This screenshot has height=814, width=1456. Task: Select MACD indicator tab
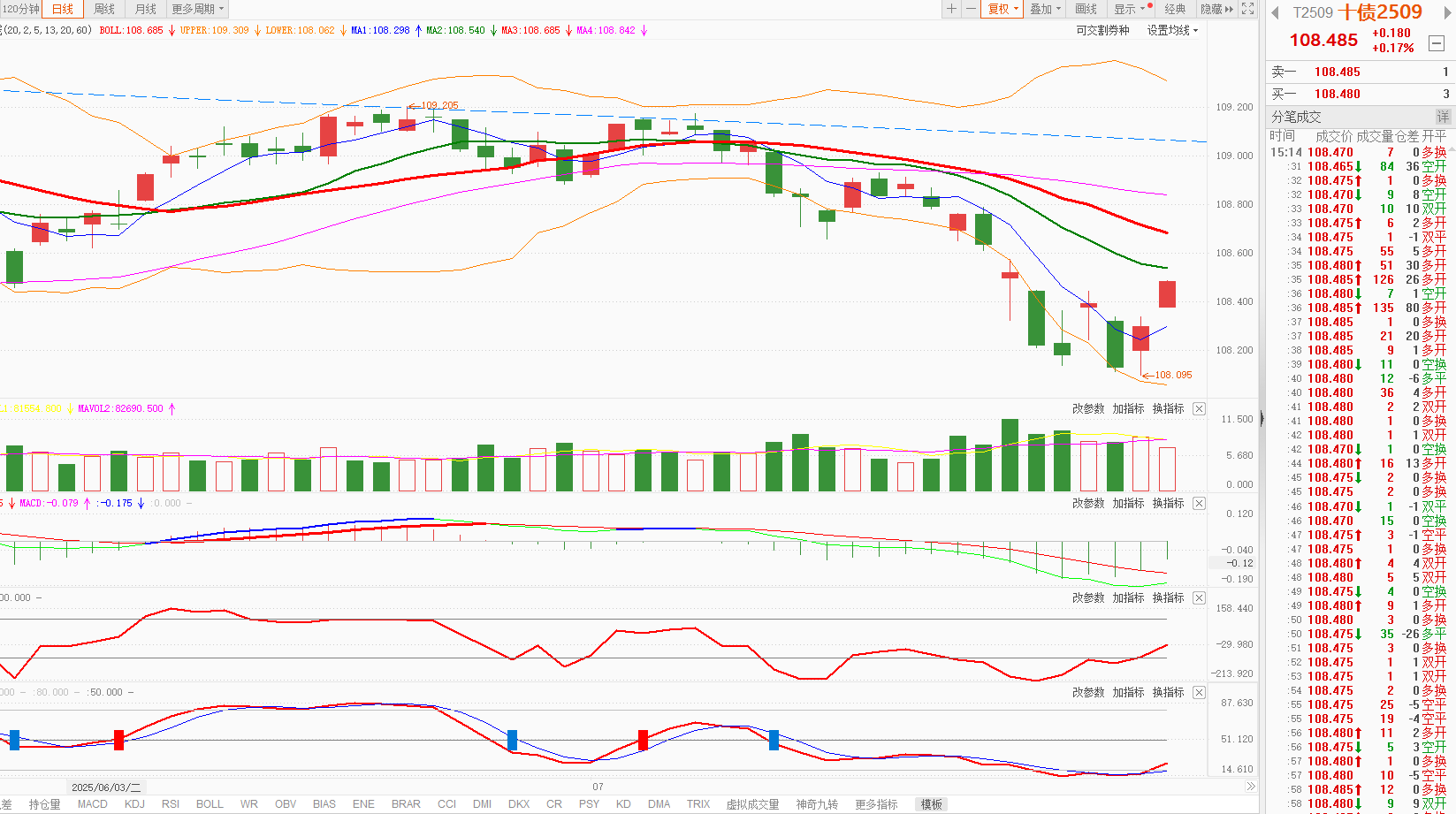pyautogui.click(x=92, y=804)
